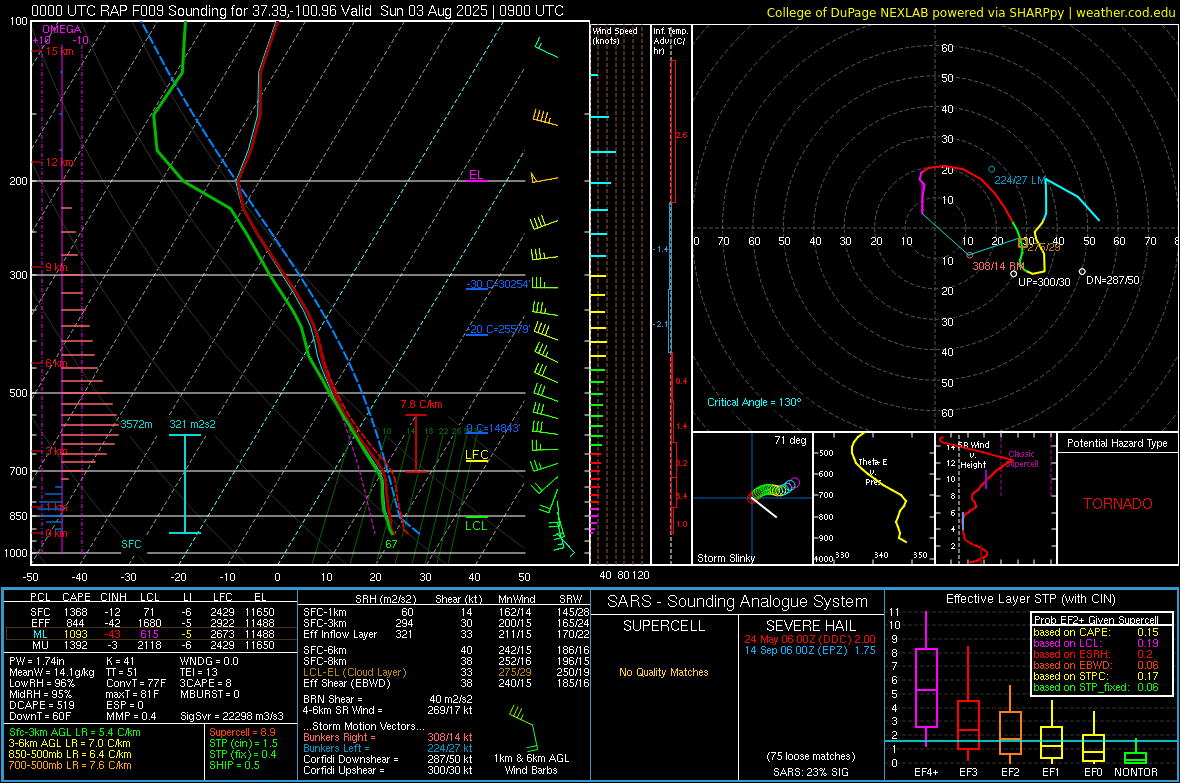Viewport: 1180px width, 783px height.
Task: Click the Bunkers Right = 308/14 kt line
Action: click(388, 737)
